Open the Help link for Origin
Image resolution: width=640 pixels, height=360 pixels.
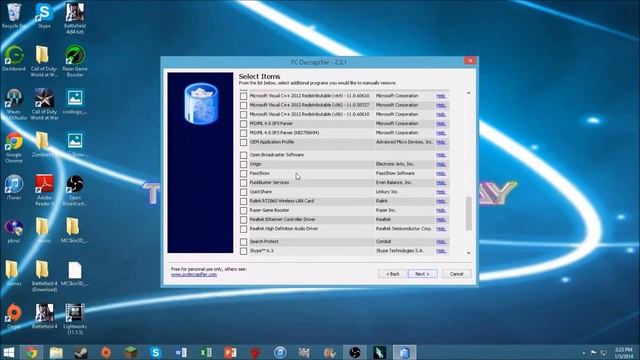pyautogui.click(x=441, y=164)
